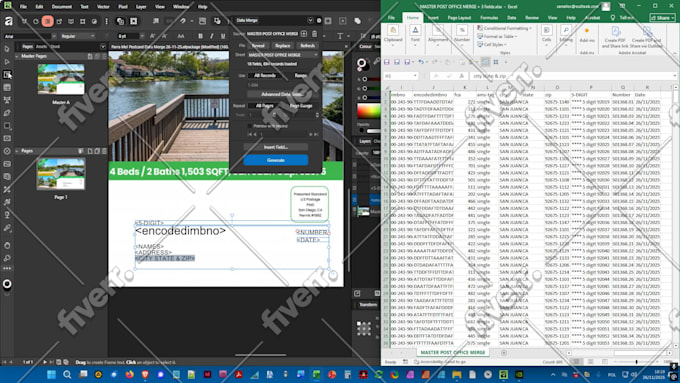Select the Zoom magnifier tool
The image size is (680, 383).
click(7, 258)
